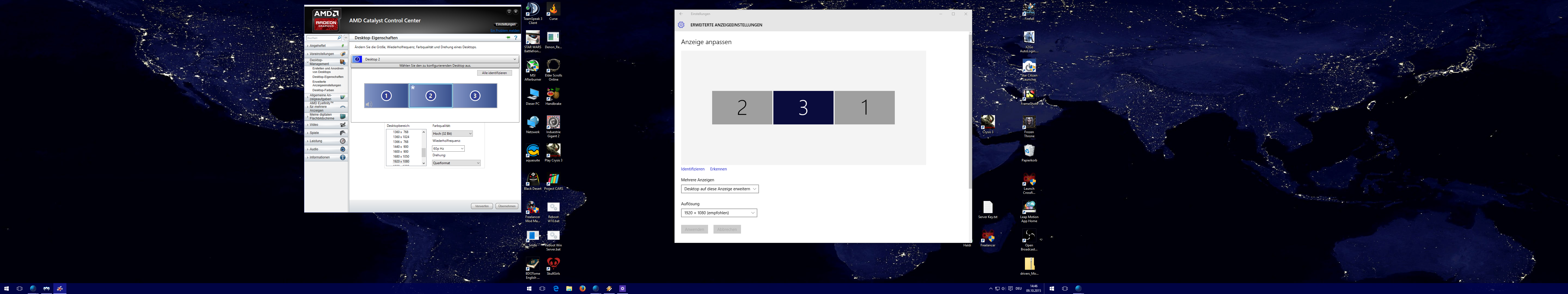Select the Server Key.txt file icon
The image size is (1568, 294).
(x=988, y=210)
